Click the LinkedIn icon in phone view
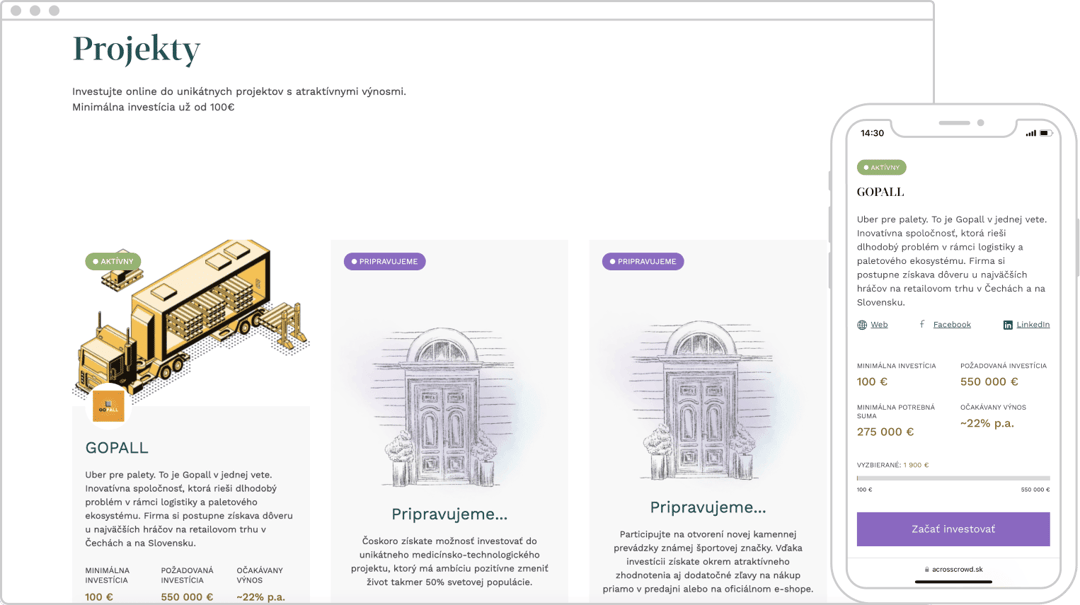Screen dimensions: 1080x605 [x=1008, y=325]
